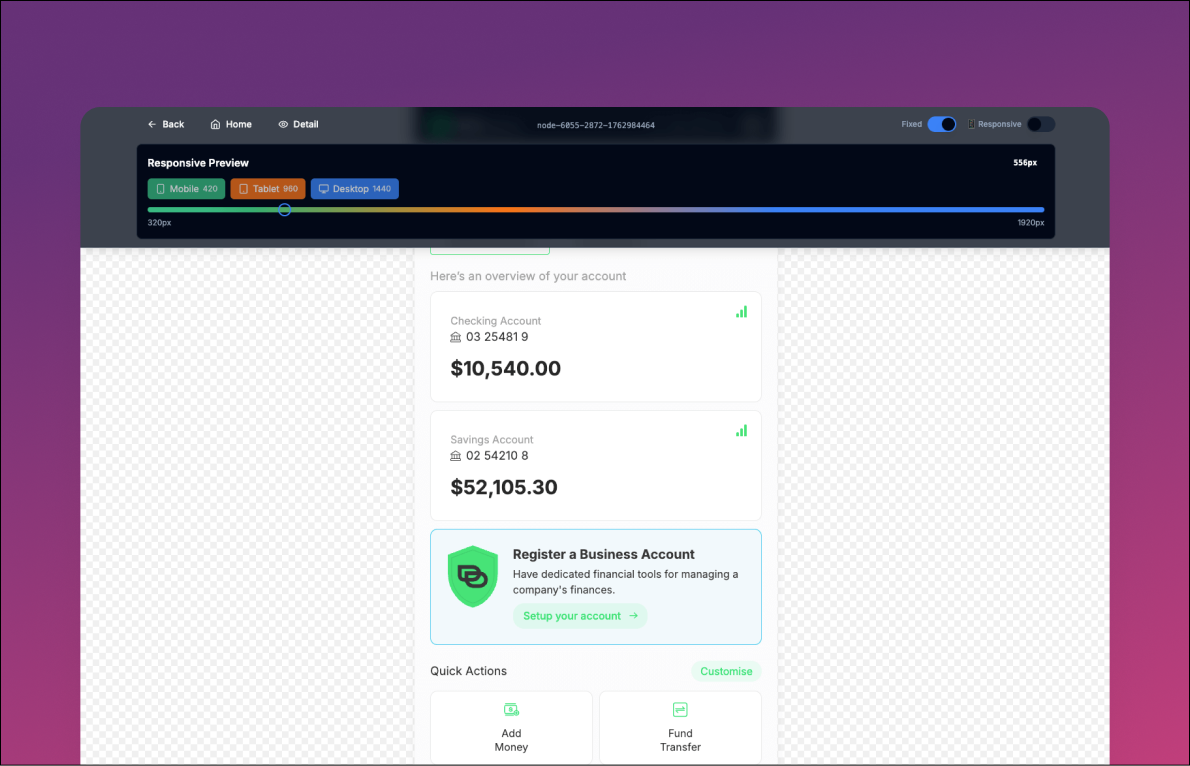The image size is (1190, 766).
Task: Select the Tablet 960 preset
Action: pos(268,189)
